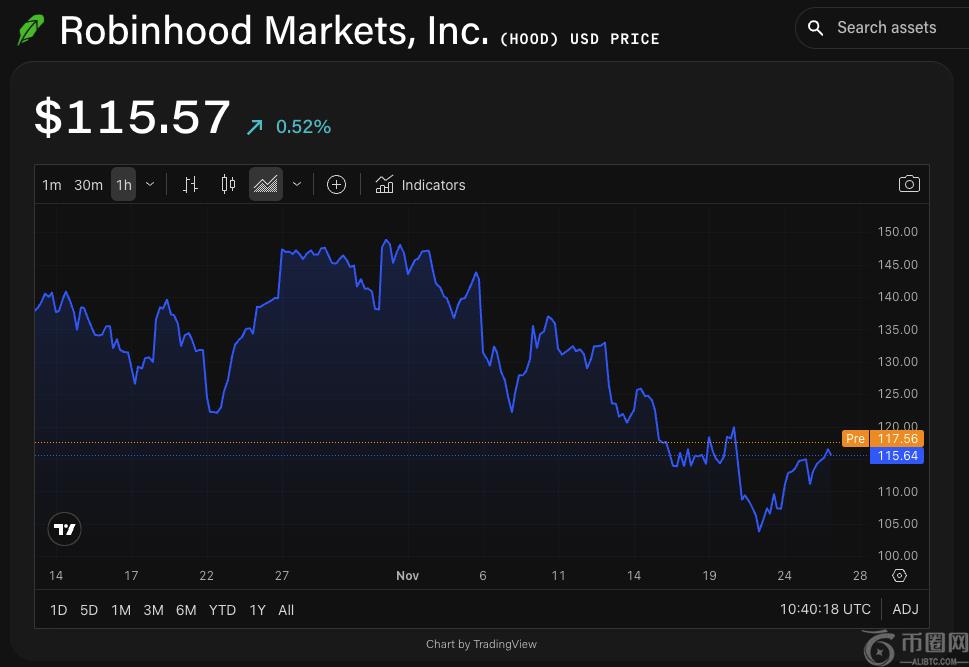
Task: Click the 115.64 current price label
Action: point(896,456)
